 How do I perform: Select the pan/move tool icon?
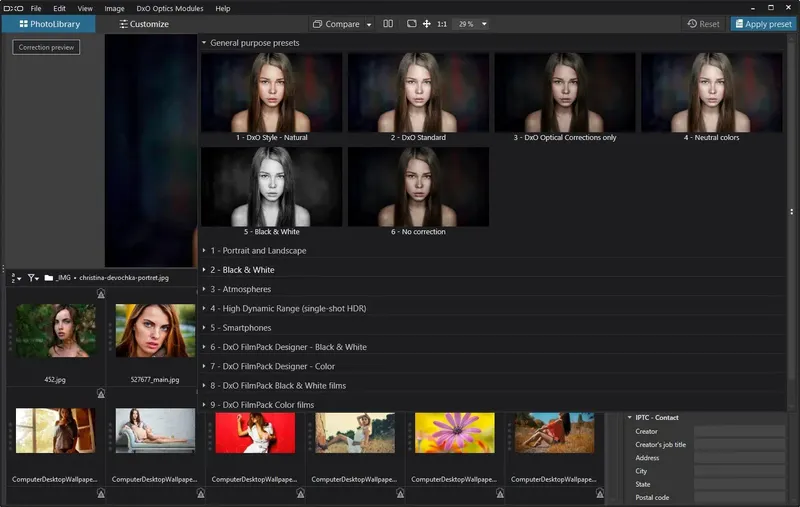click(427, 24)
